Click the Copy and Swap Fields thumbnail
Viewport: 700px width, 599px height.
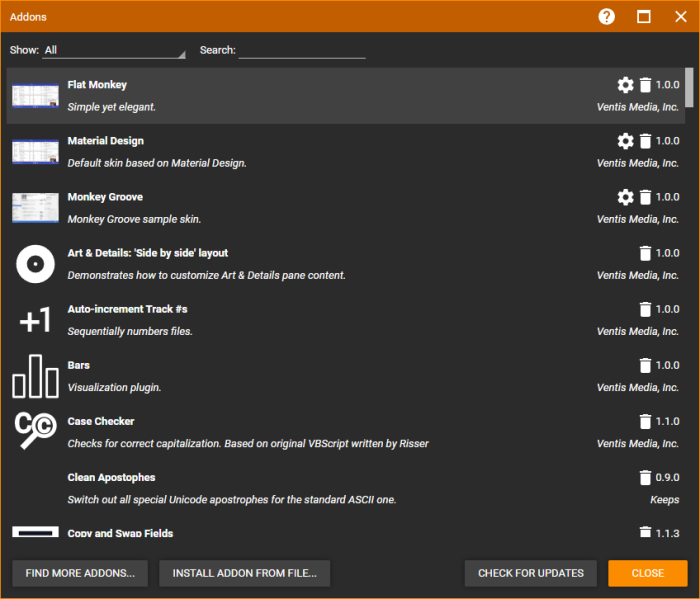tap(35, 532)
